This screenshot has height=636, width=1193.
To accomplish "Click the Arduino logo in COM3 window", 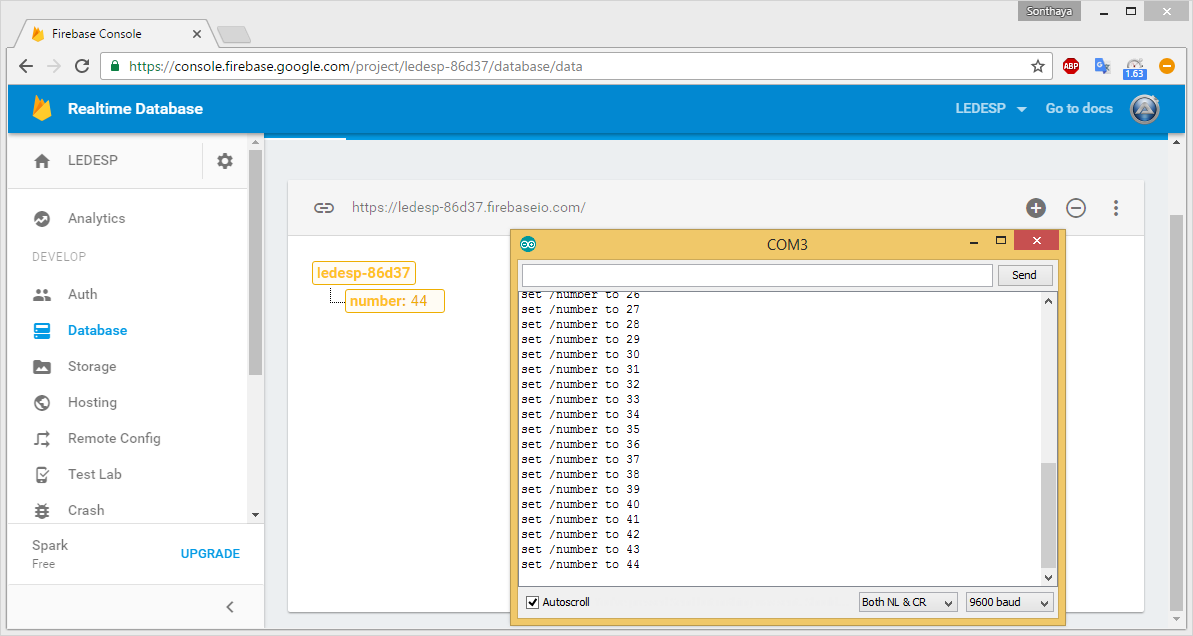I will [x=528, y=244].
